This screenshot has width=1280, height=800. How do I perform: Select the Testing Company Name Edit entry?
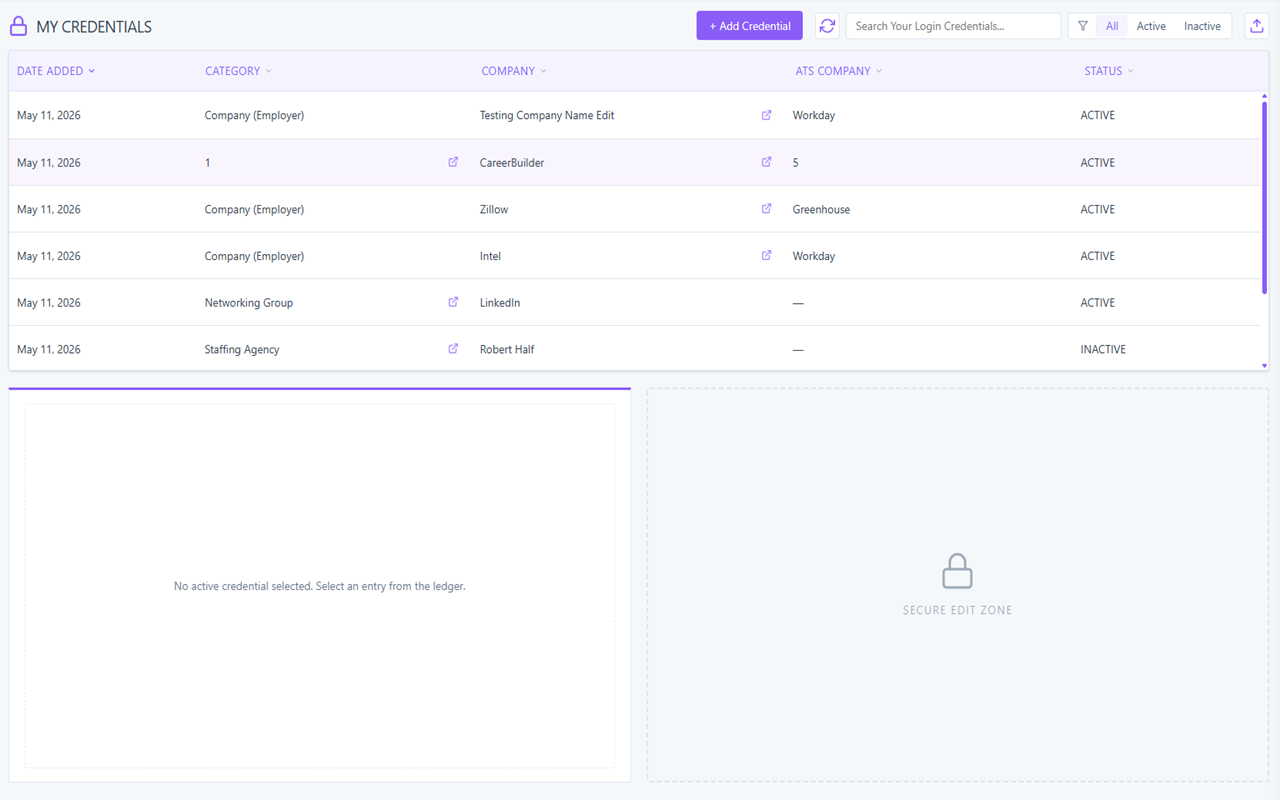click(x=635, y=115)
